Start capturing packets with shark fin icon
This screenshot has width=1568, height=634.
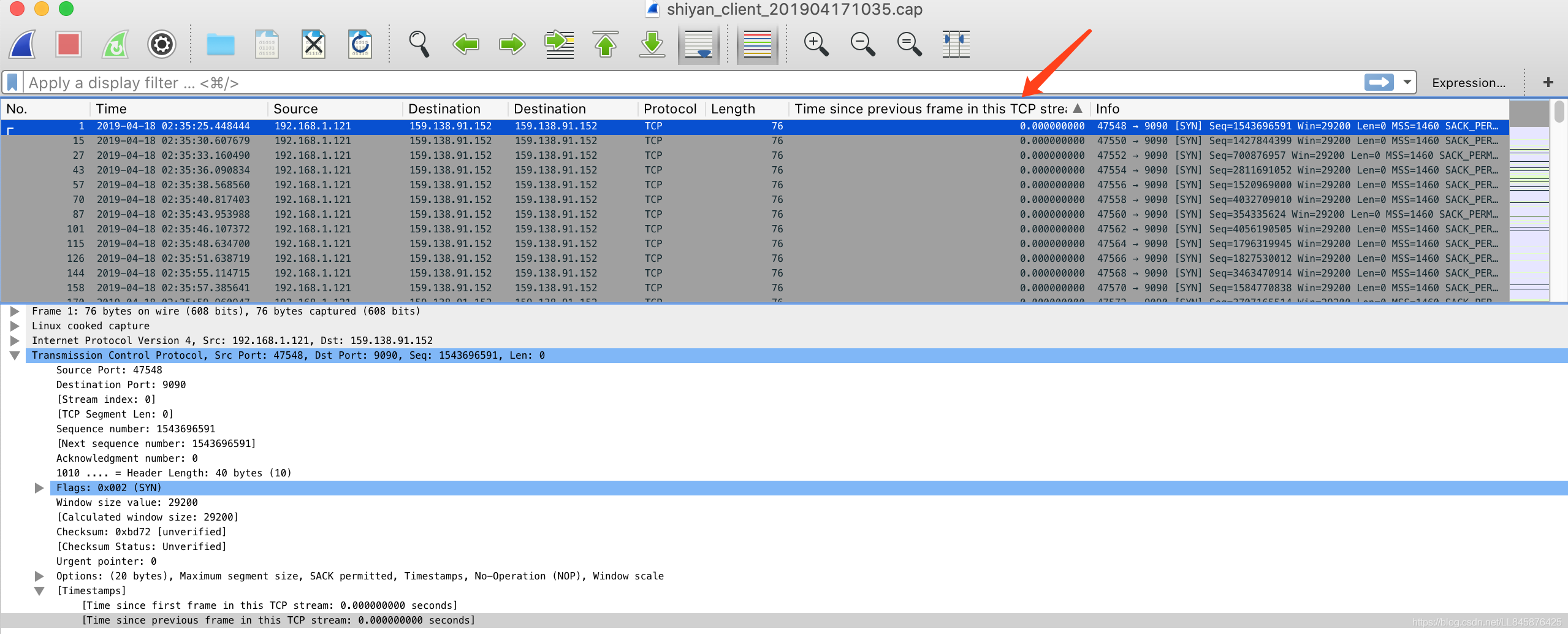point(23,44)
